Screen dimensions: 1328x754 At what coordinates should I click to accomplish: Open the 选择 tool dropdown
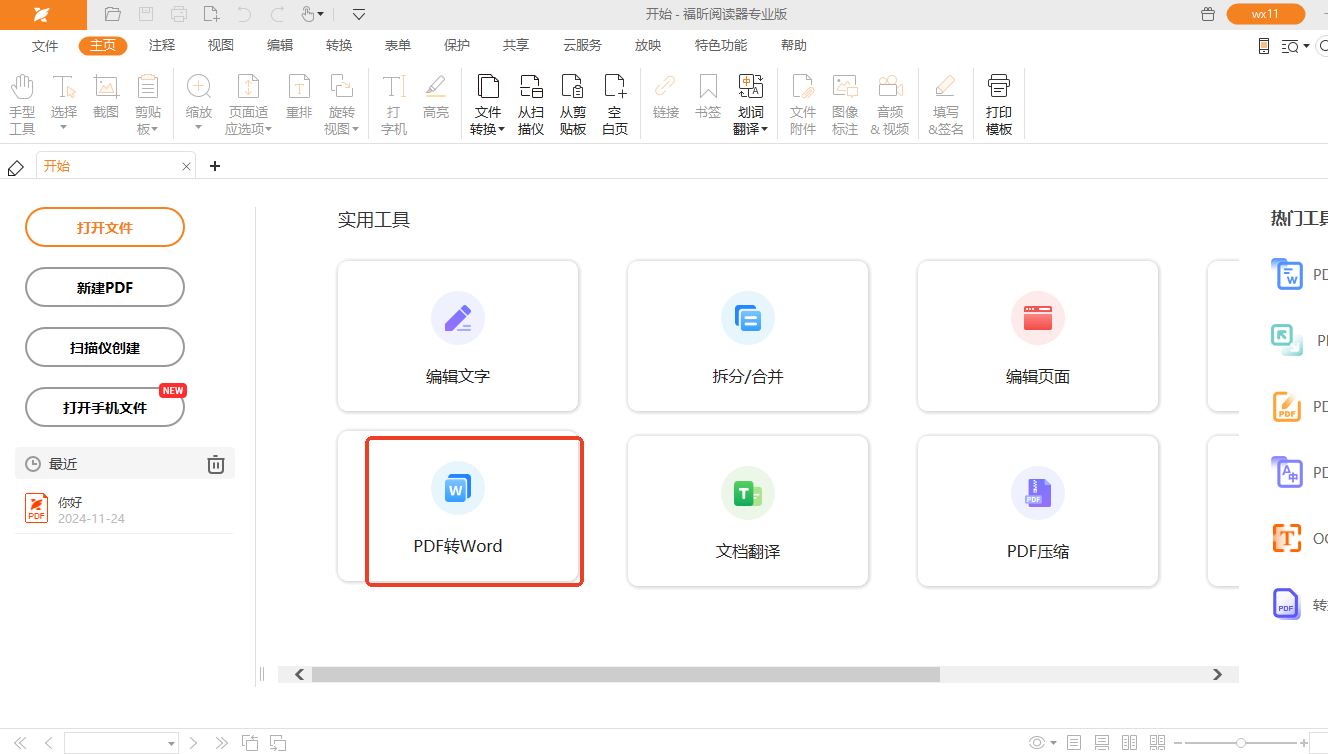click(64, 127)
